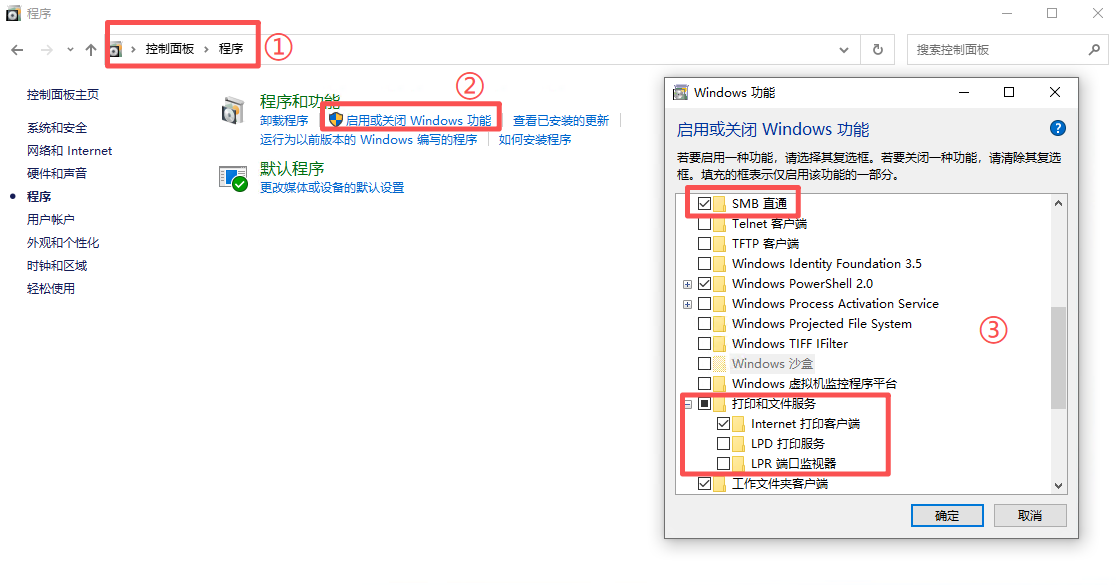Select 程序 breadcrumb in address bar
The width and height of the screenshot is (1116, 585).
231,49
